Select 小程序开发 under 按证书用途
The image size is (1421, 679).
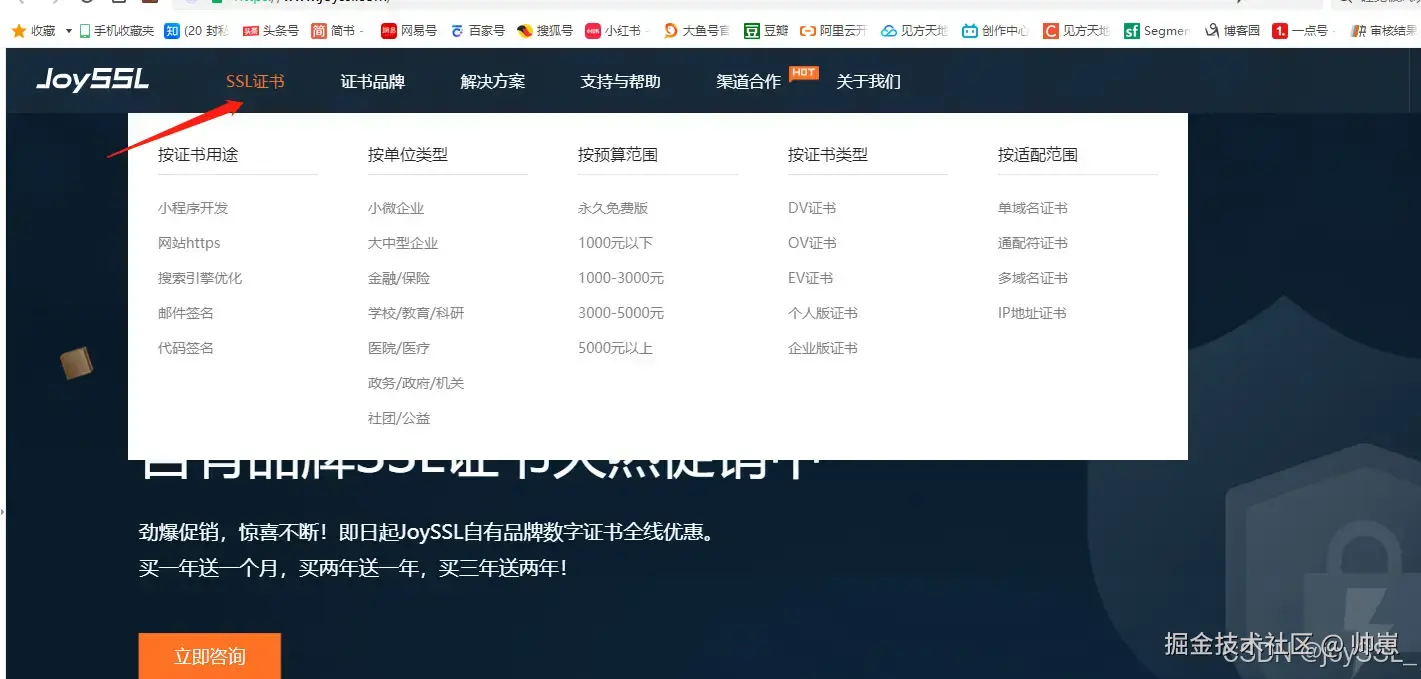(193, 208)
